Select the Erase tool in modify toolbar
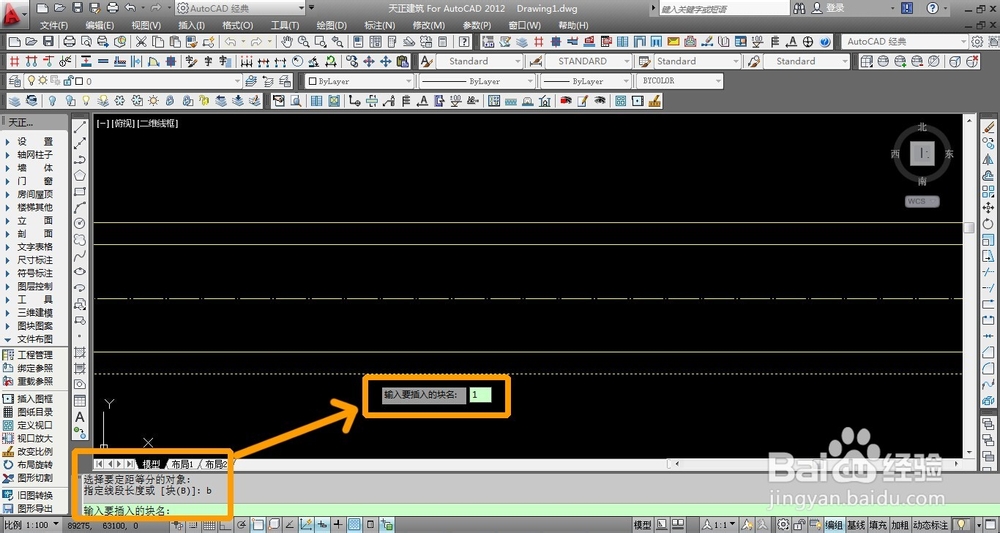This screenshot has width=1000, height=533. 988,127
